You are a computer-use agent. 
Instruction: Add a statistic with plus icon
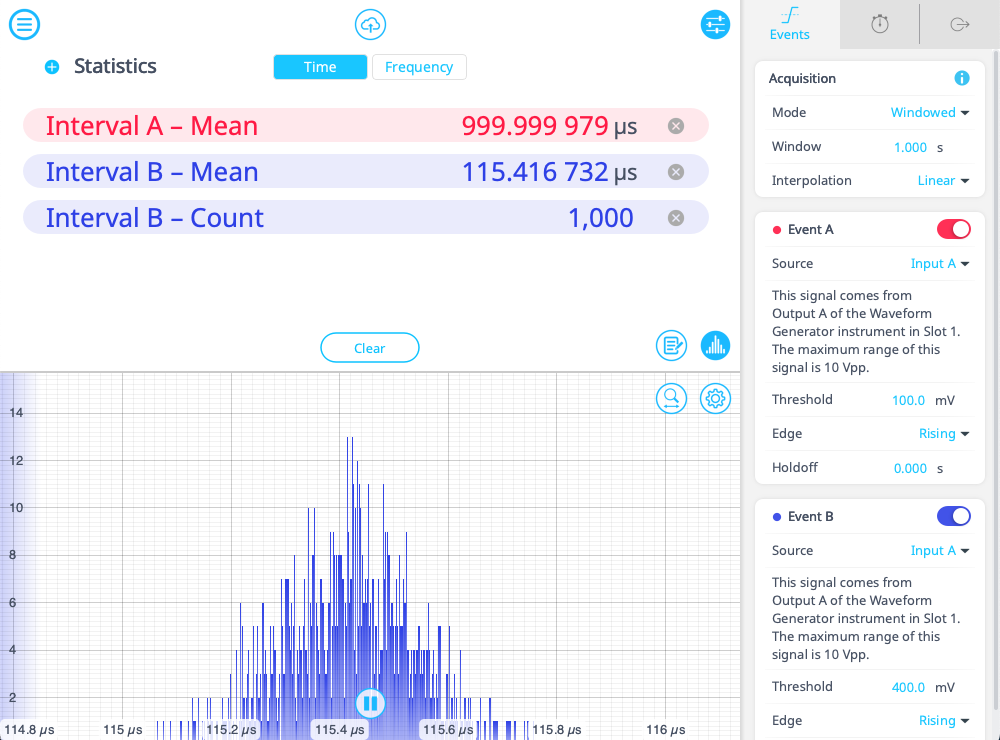(x=52, y=67)
